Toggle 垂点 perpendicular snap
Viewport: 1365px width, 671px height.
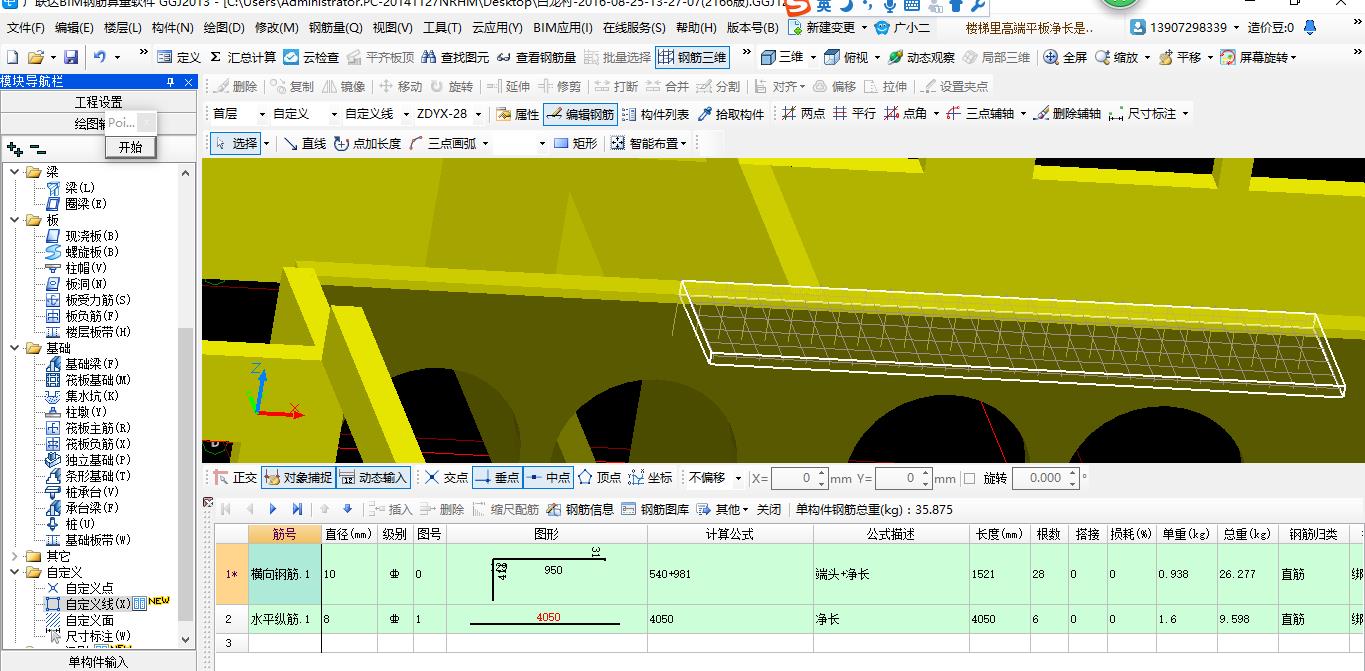coord(497,478)
